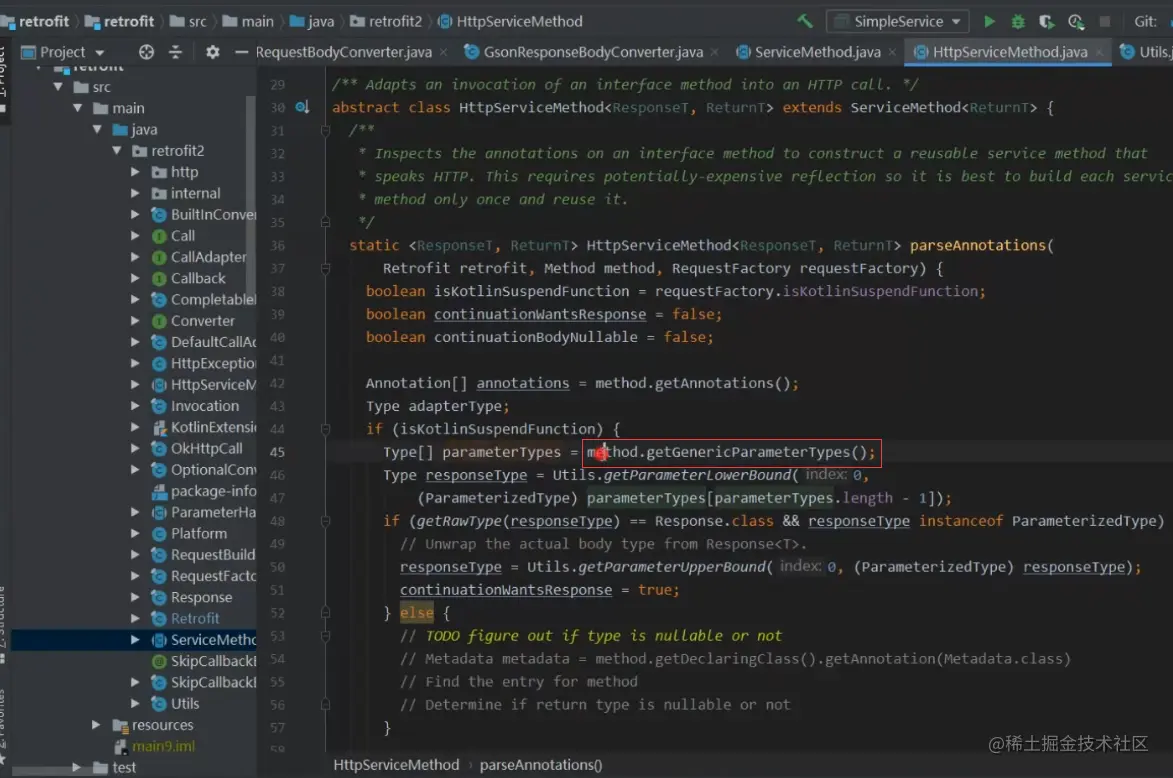Screen dimensions: 1173x778
Task: Switch to RequestBodyConverter.java tab
Action: (x=343, y=52)
